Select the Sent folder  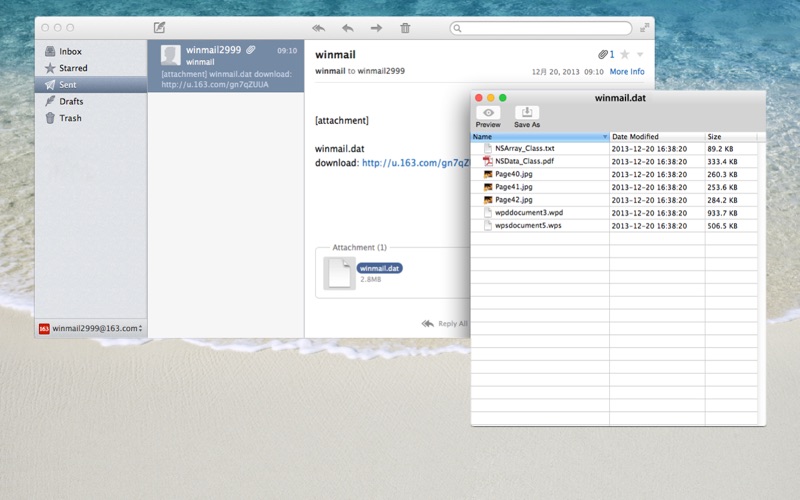pos(91,85)
